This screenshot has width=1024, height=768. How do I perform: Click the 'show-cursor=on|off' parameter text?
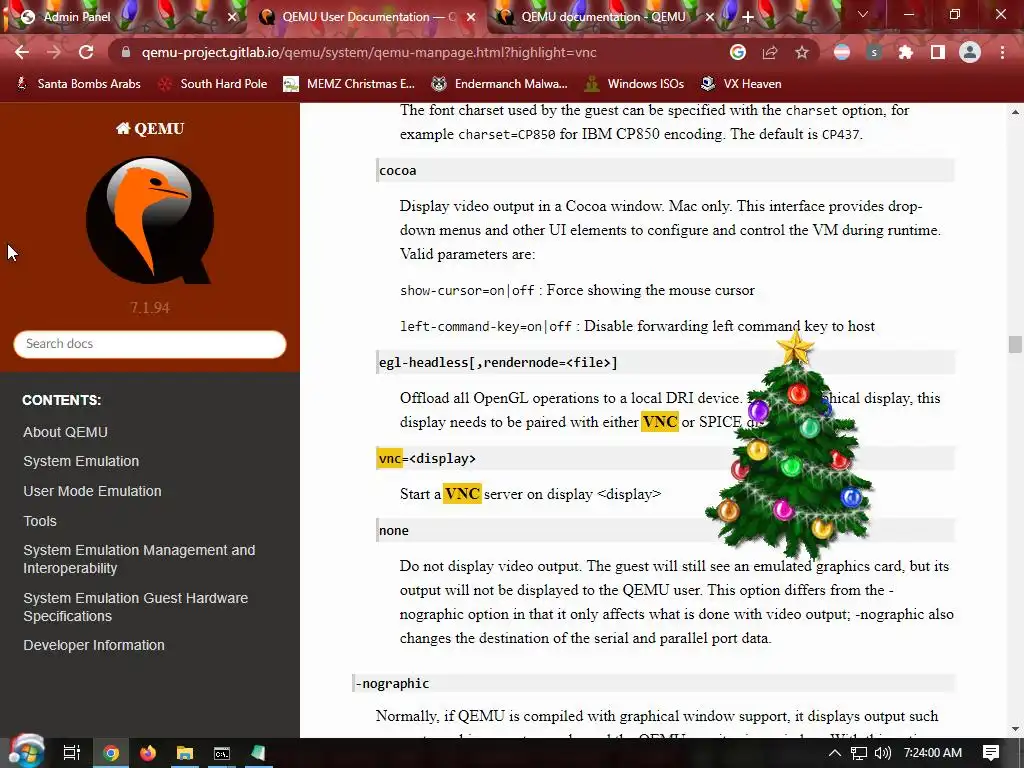pos(467,290)
